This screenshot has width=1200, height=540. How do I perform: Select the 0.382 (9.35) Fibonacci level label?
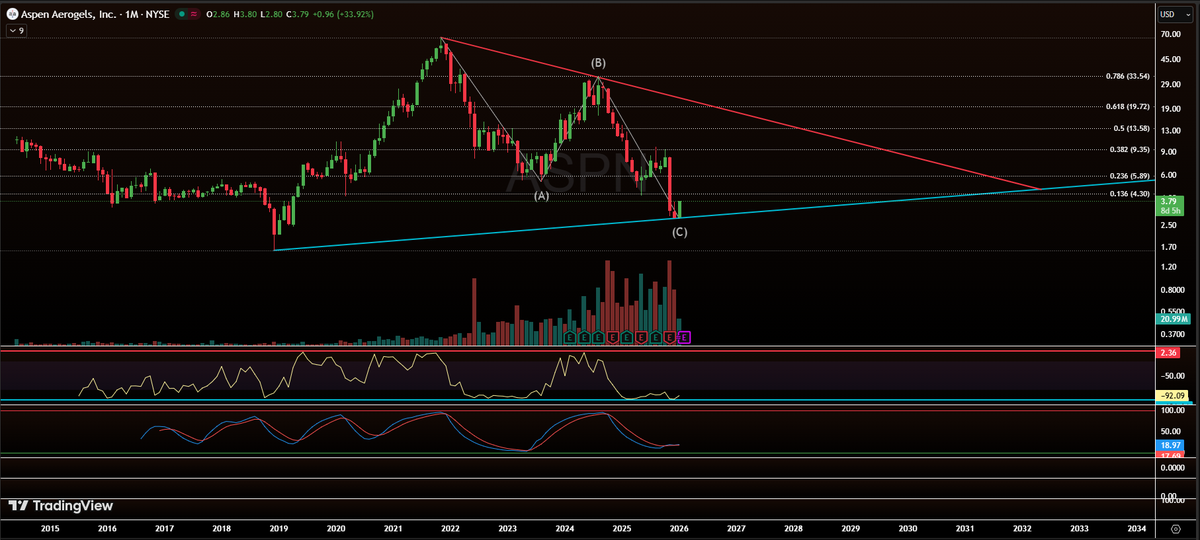tap(1128, 149)
